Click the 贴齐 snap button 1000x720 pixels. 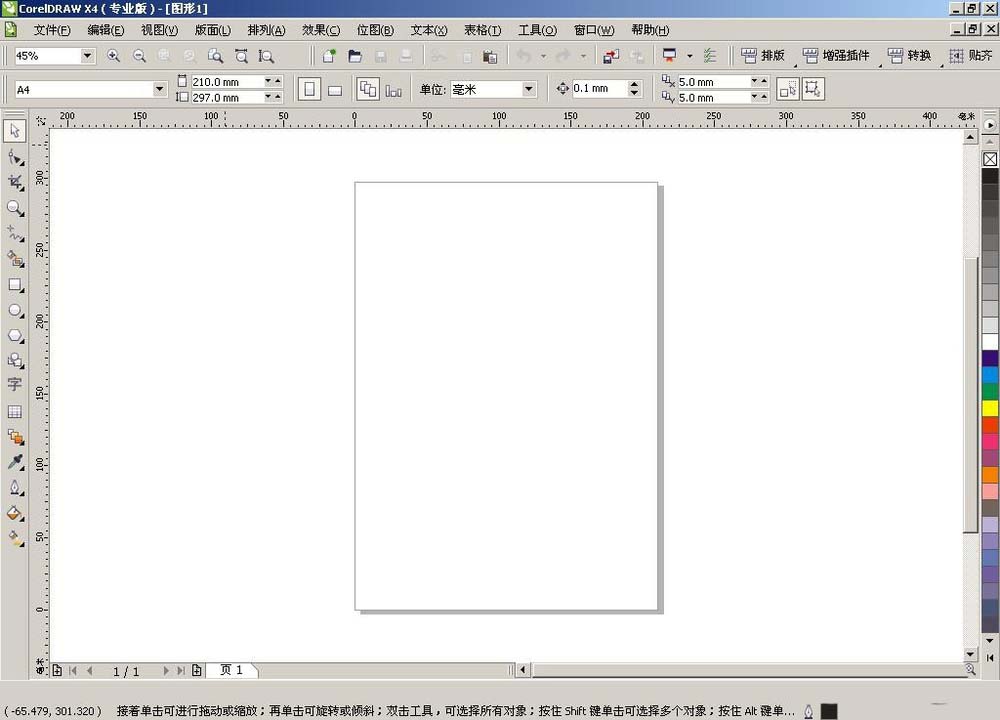click(x=971, y=56)
